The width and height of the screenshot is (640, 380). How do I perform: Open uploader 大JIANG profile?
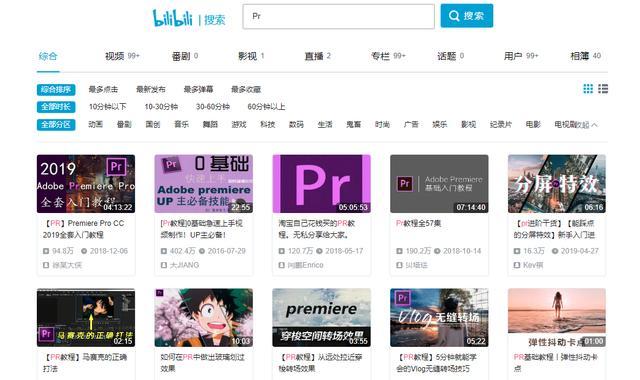184,265
